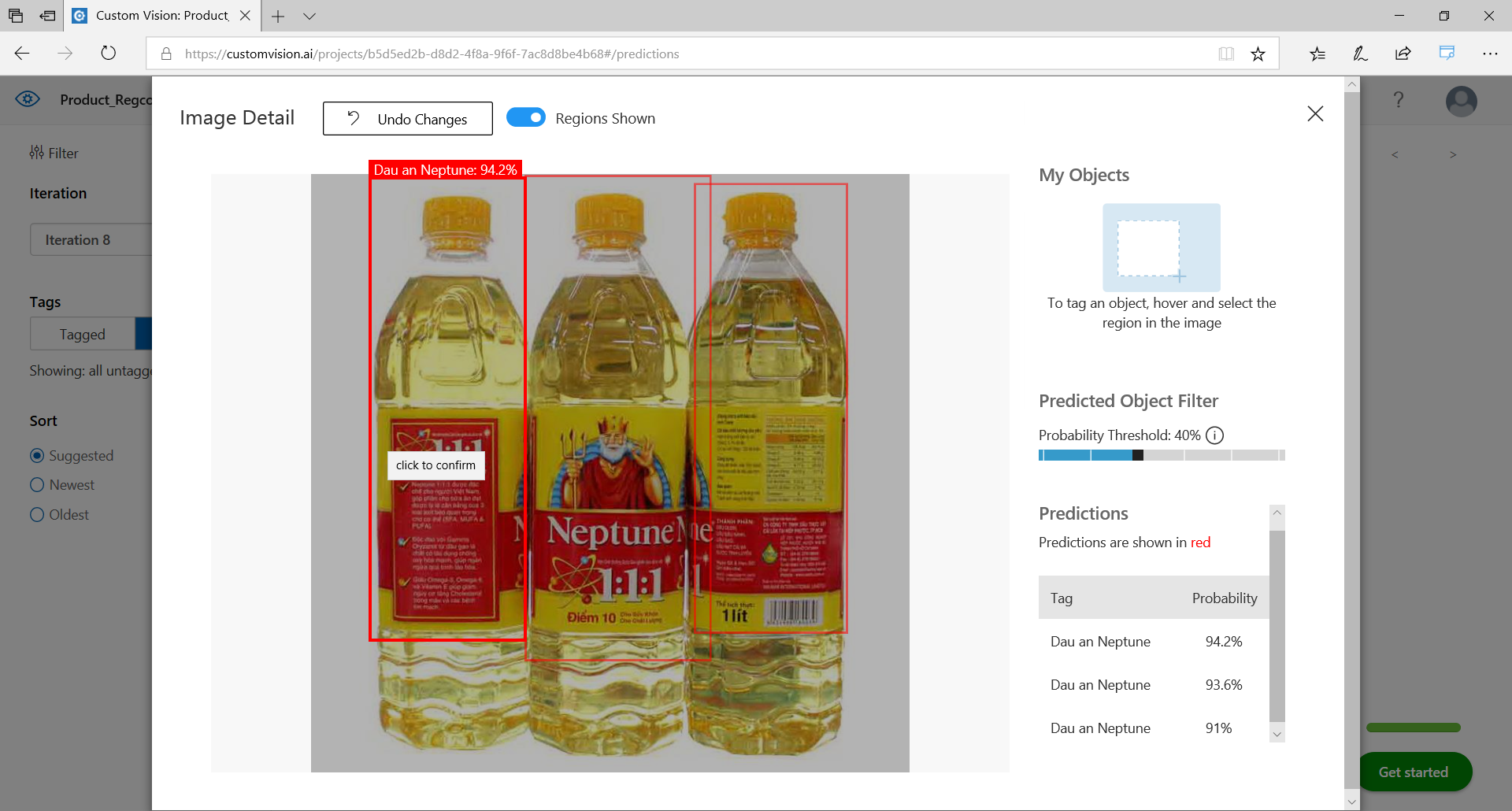Click the Add notes pen icon
This screenshot has height=811, width=1512.
point(1360,54)
